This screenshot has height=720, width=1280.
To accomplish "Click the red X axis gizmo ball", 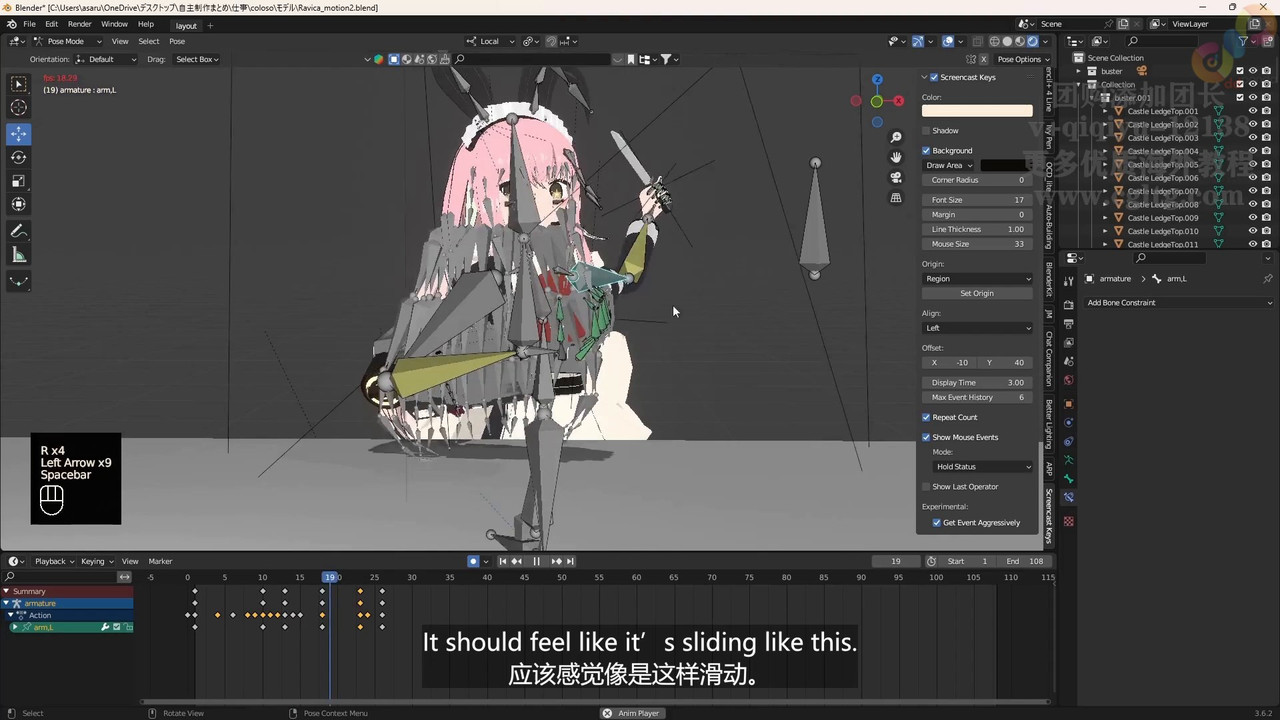I will 898,100.
